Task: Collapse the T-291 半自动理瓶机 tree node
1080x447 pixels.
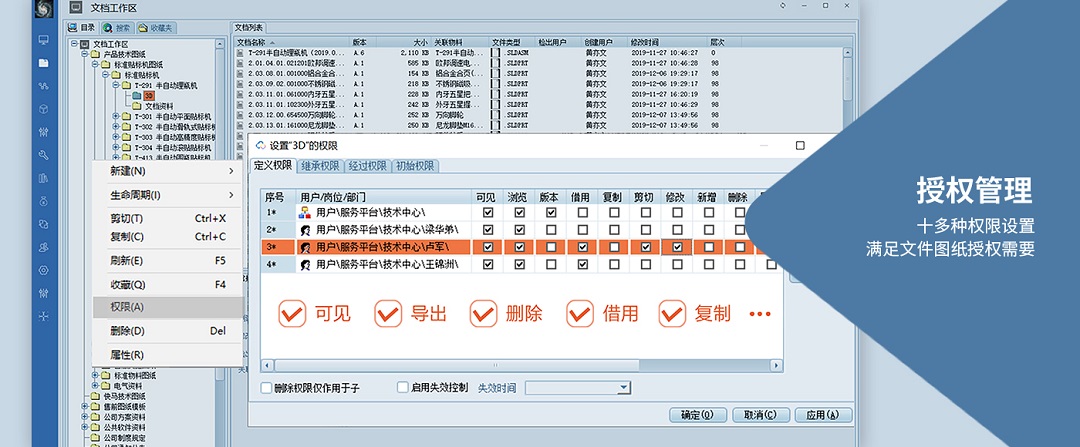Action: pos(115,86)
